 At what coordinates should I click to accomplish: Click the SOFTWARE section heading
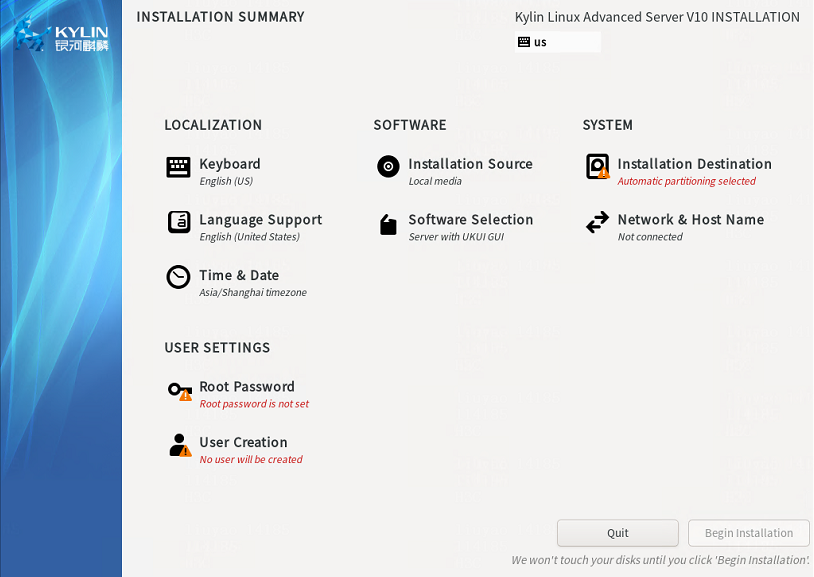[410, 125]
